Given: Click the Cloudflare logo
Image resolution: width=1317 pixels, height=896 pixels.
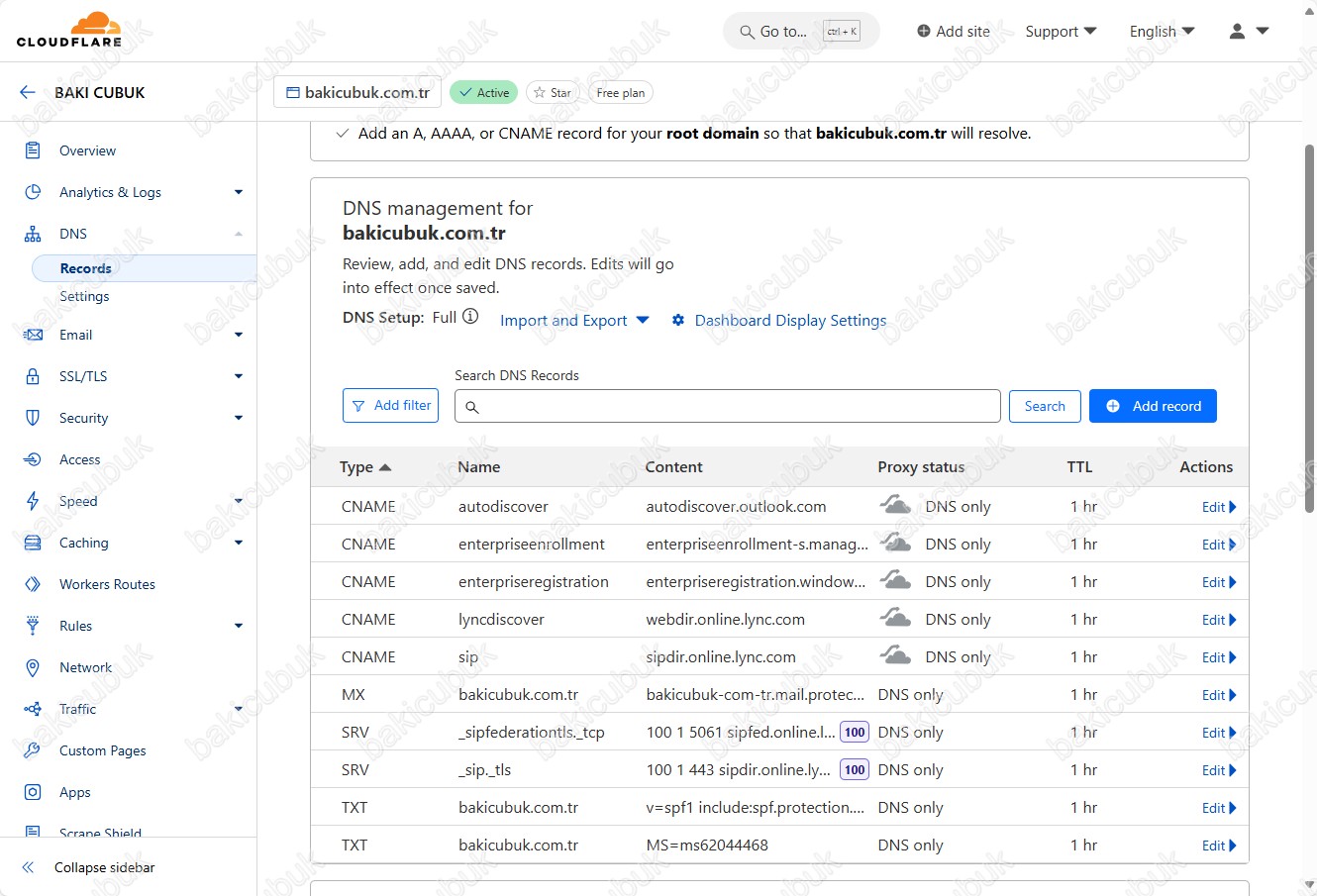Looking at the screenshot, I should coord(69,30).
